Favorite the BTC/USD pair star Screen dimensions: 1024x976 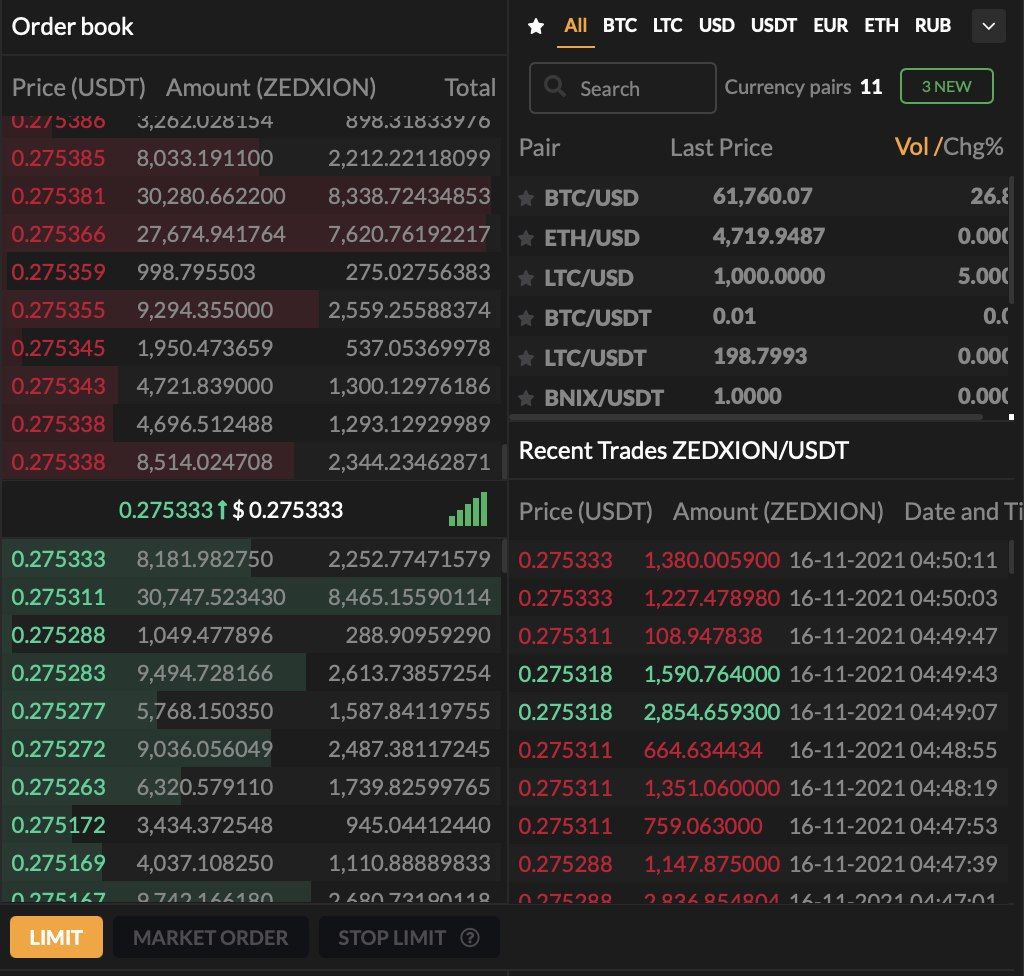coord(526,198)
